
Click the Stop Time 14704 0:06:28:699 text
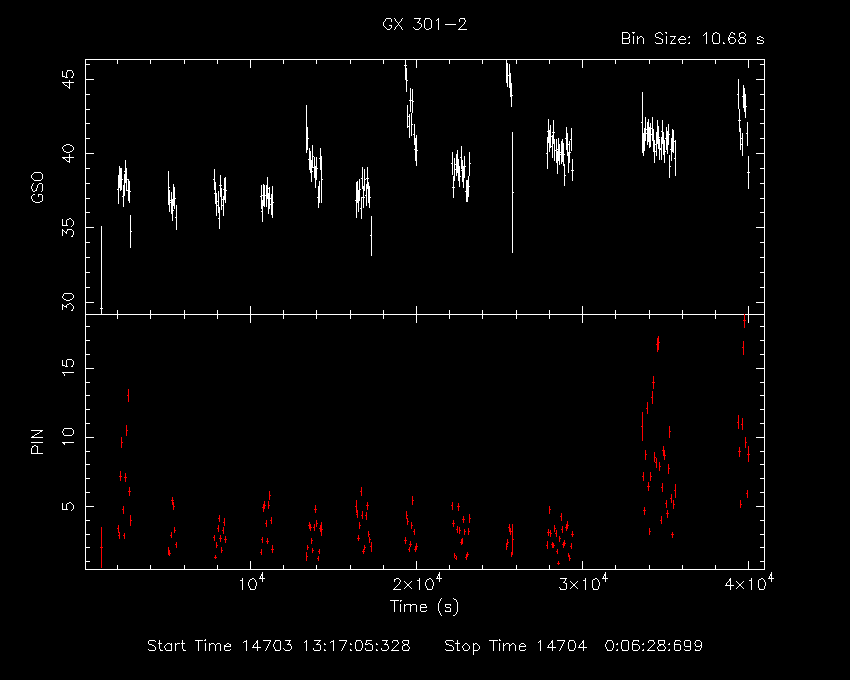(574, 646)
